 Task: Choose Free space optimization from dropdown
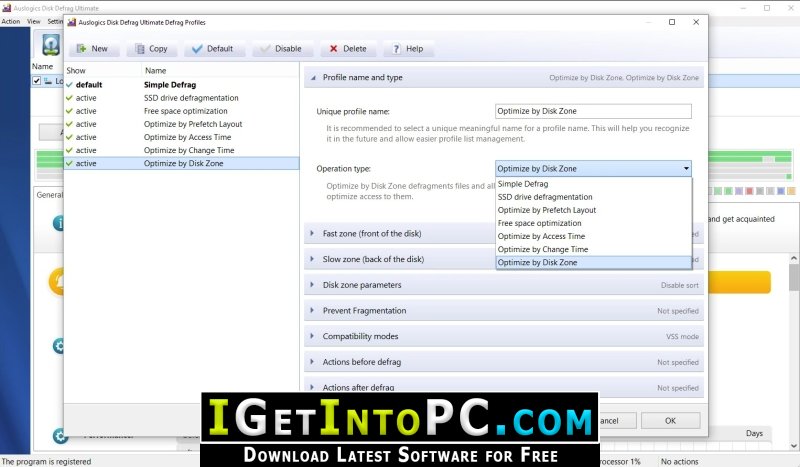pyautogui.click(x=593, y=223)
